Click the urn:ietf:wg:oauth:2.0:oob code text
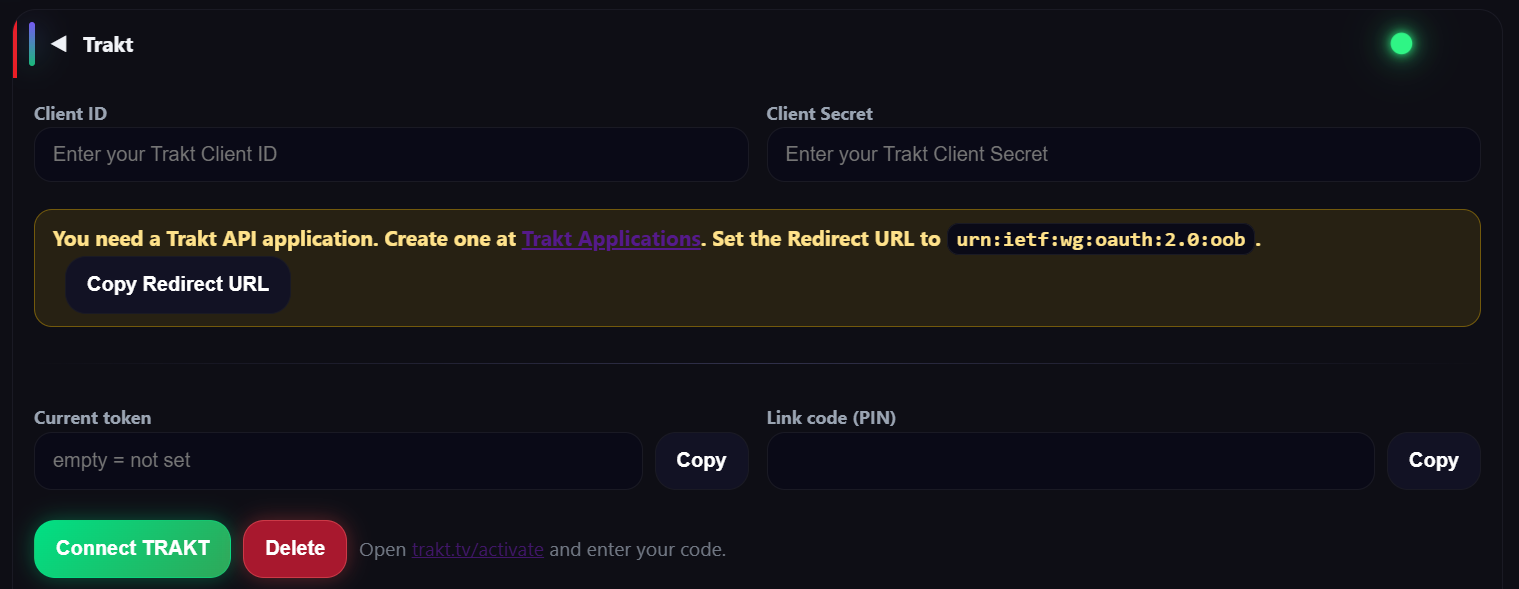This screenshot has height=589, width=1519. pyautogui.click(x=1100, y=240)
